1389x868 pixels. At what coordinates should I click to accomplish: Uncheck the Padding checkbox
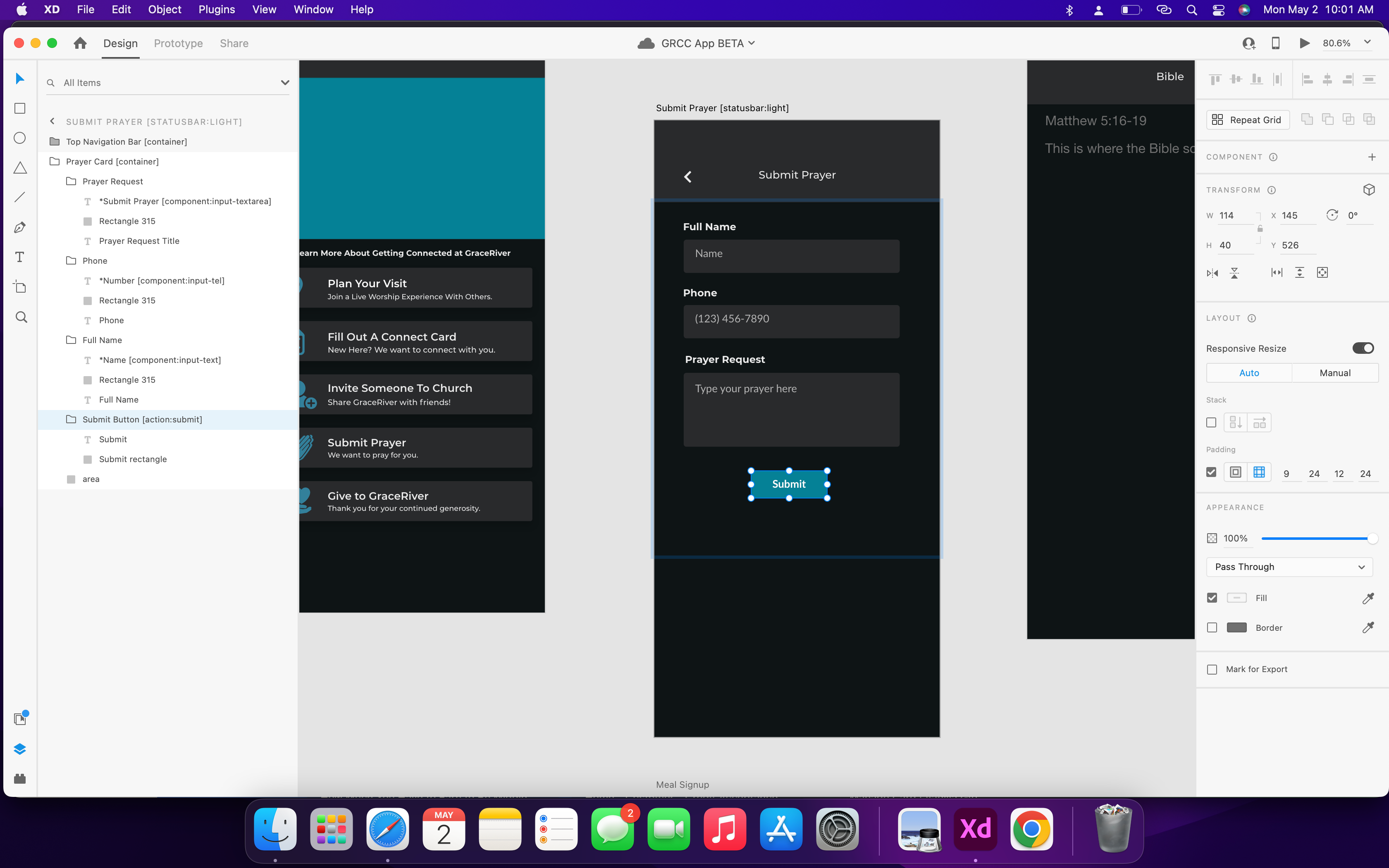[1212, 472]
